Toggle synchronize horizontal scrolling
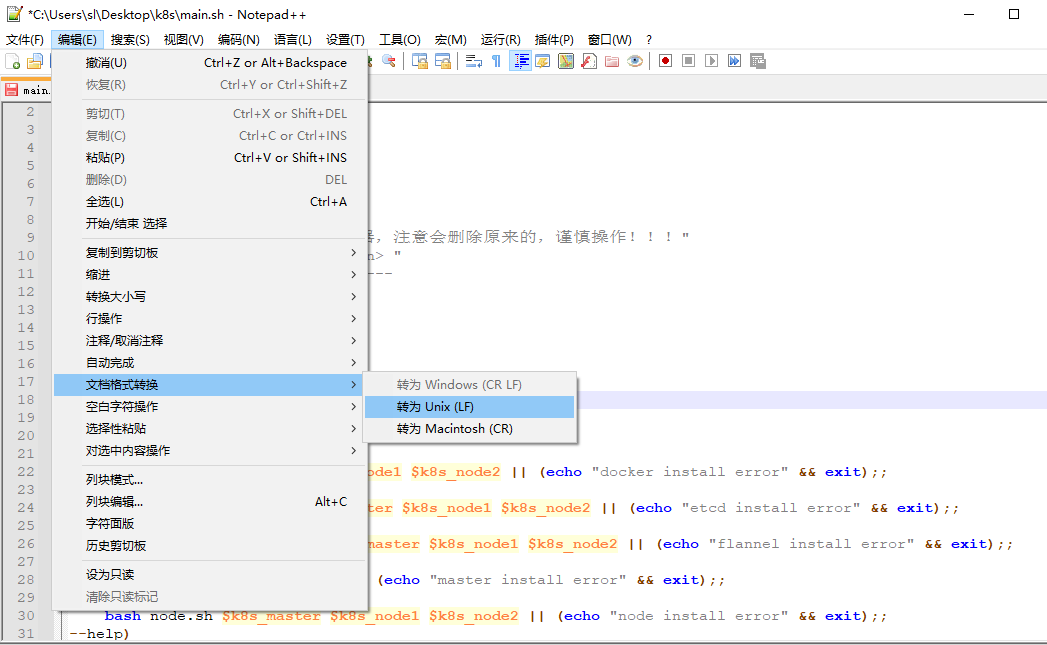The height and width of the screenshot is (645, 1047). click(443, 61)
